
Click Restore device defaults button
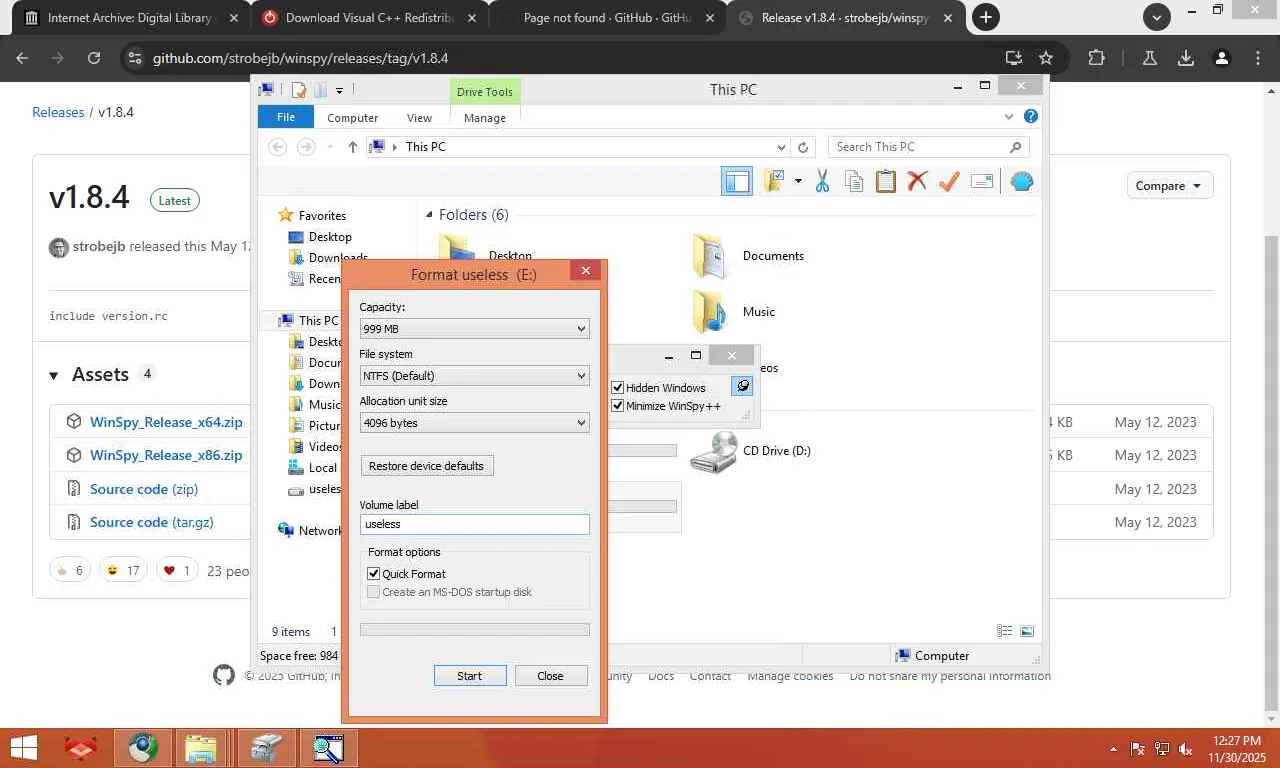pyautogui.click(x=427, y=466)
